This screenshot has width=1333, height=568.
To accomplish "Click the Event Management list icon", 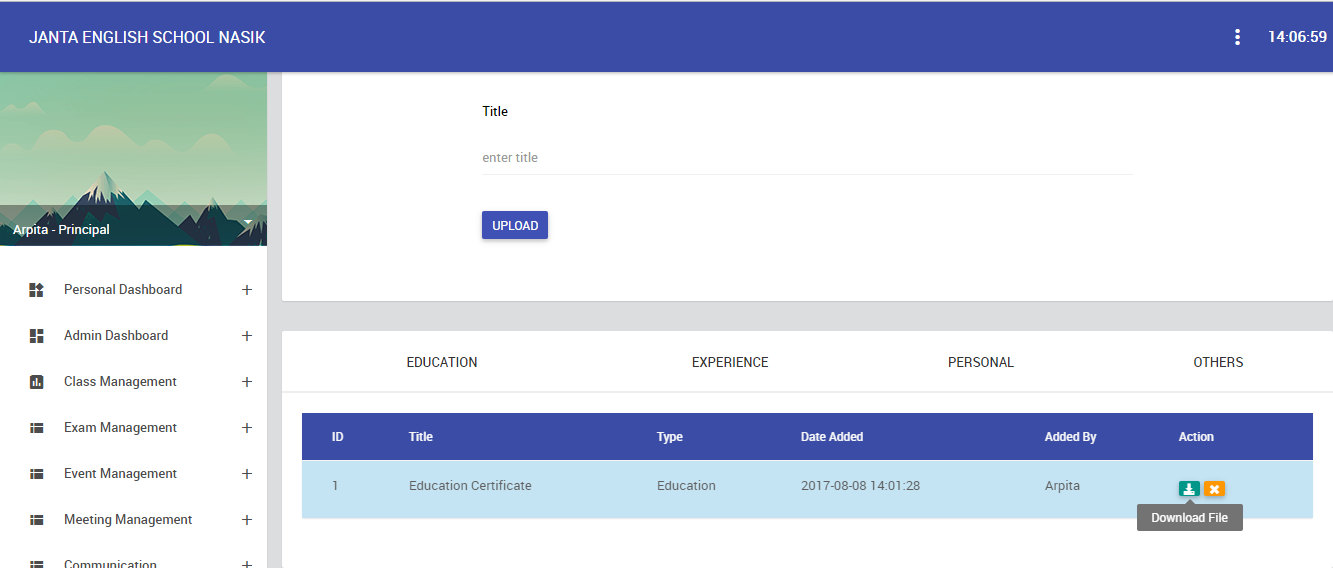I will click(x=37, y=474).
